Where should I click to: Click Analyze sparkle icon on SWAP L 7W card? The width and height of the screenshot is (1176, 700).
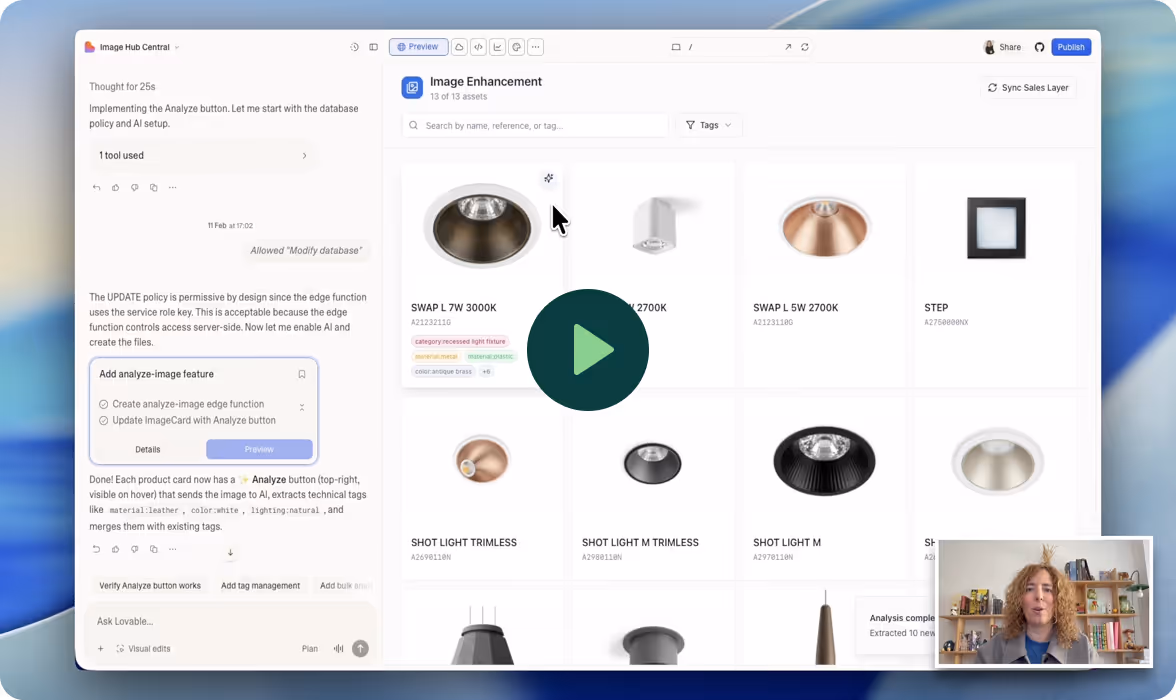pos(549,179)
